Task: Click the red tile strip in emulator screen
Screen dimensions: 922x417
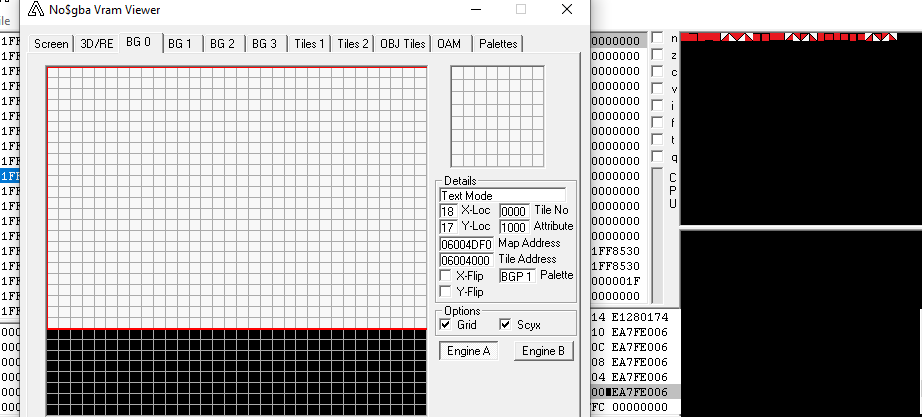Action: point(789,36)
